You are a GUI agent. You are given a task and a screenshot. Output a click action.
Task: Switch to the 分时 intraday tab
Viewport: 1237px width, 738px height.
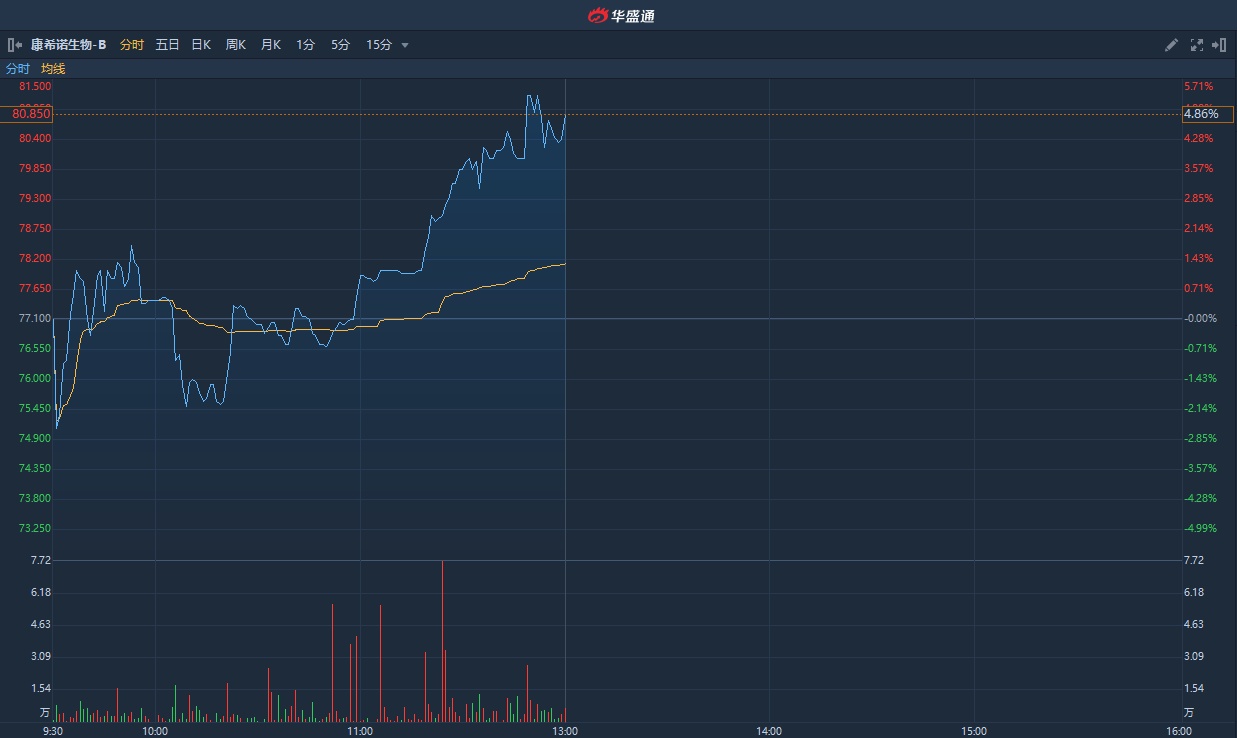pyautogui.click(x=131, y=45)
